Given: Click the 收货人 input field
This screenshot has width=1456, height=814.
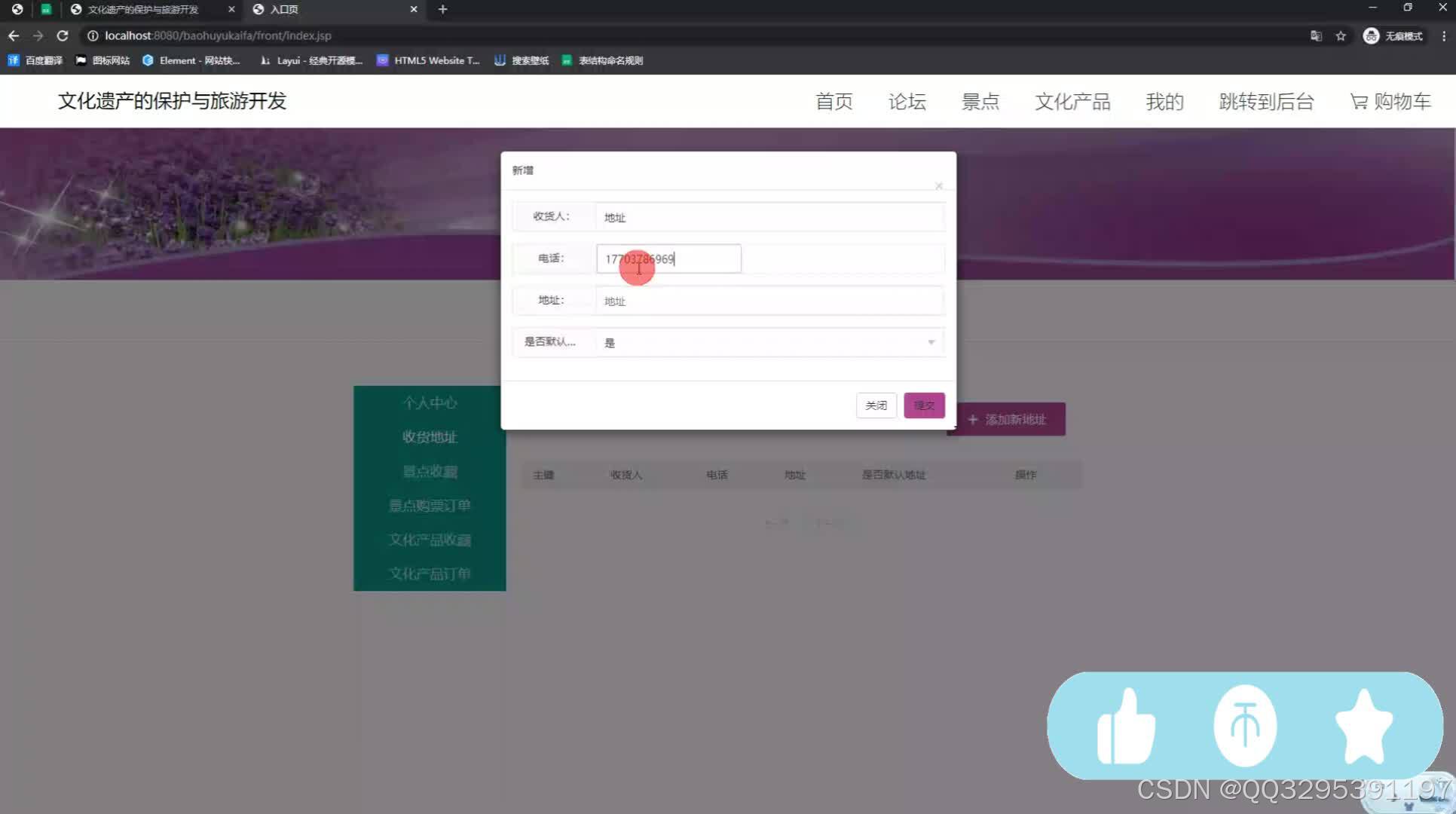Looking at the screenshot, I should [769, 217].
